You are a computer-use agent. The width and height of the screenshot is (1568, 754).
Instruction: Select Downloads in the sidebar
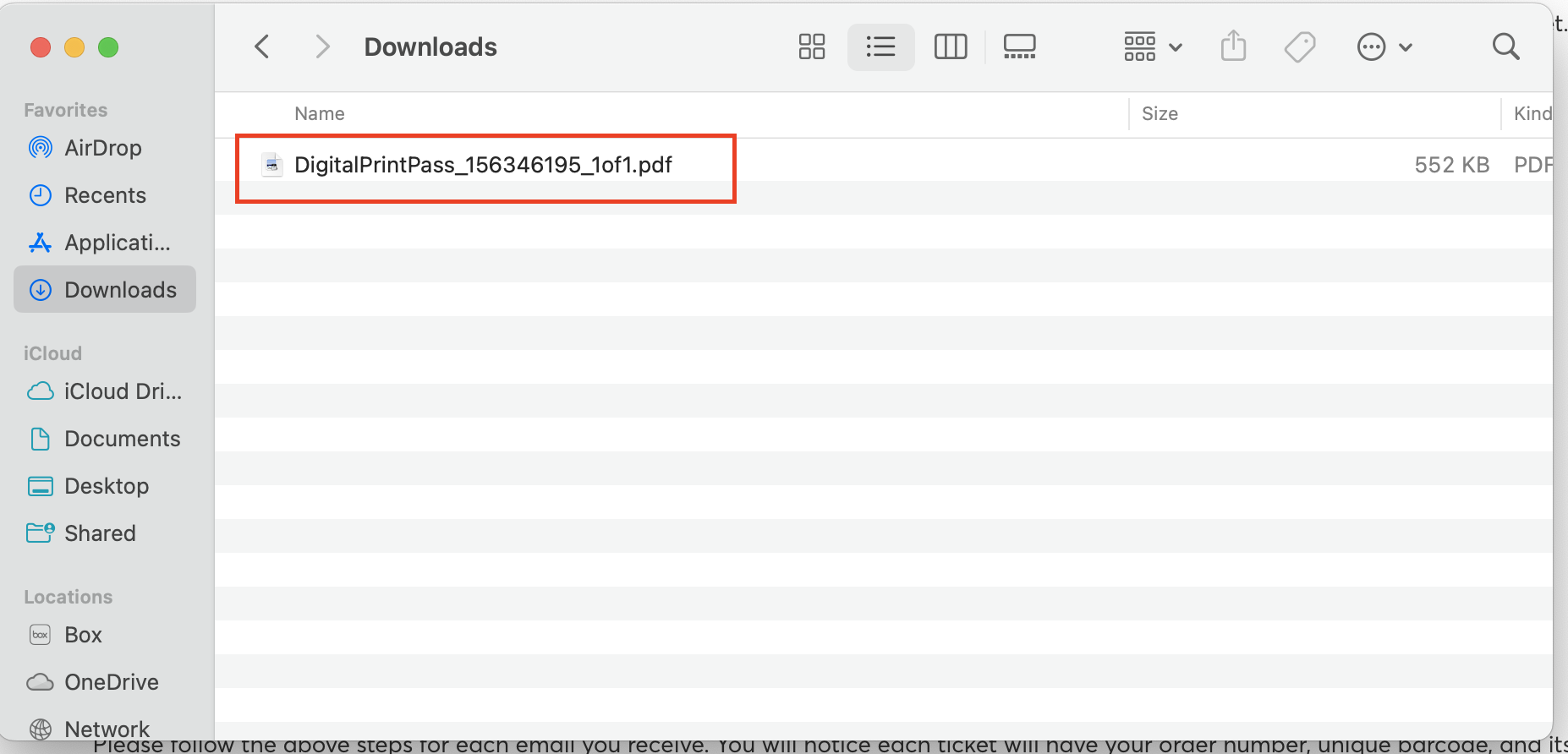[x=105, y=290]
